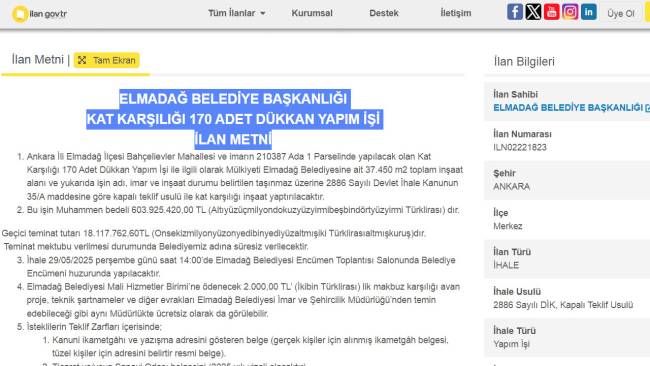Open the Destek menu item
The width and height of the screenshot is (650, 366).
[384, 13]
